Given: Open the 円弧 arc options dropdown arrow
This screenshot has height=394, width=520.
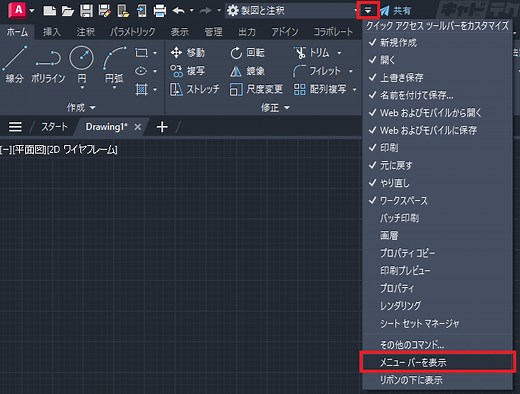Looking at the screenshot, I should [114, 88].
